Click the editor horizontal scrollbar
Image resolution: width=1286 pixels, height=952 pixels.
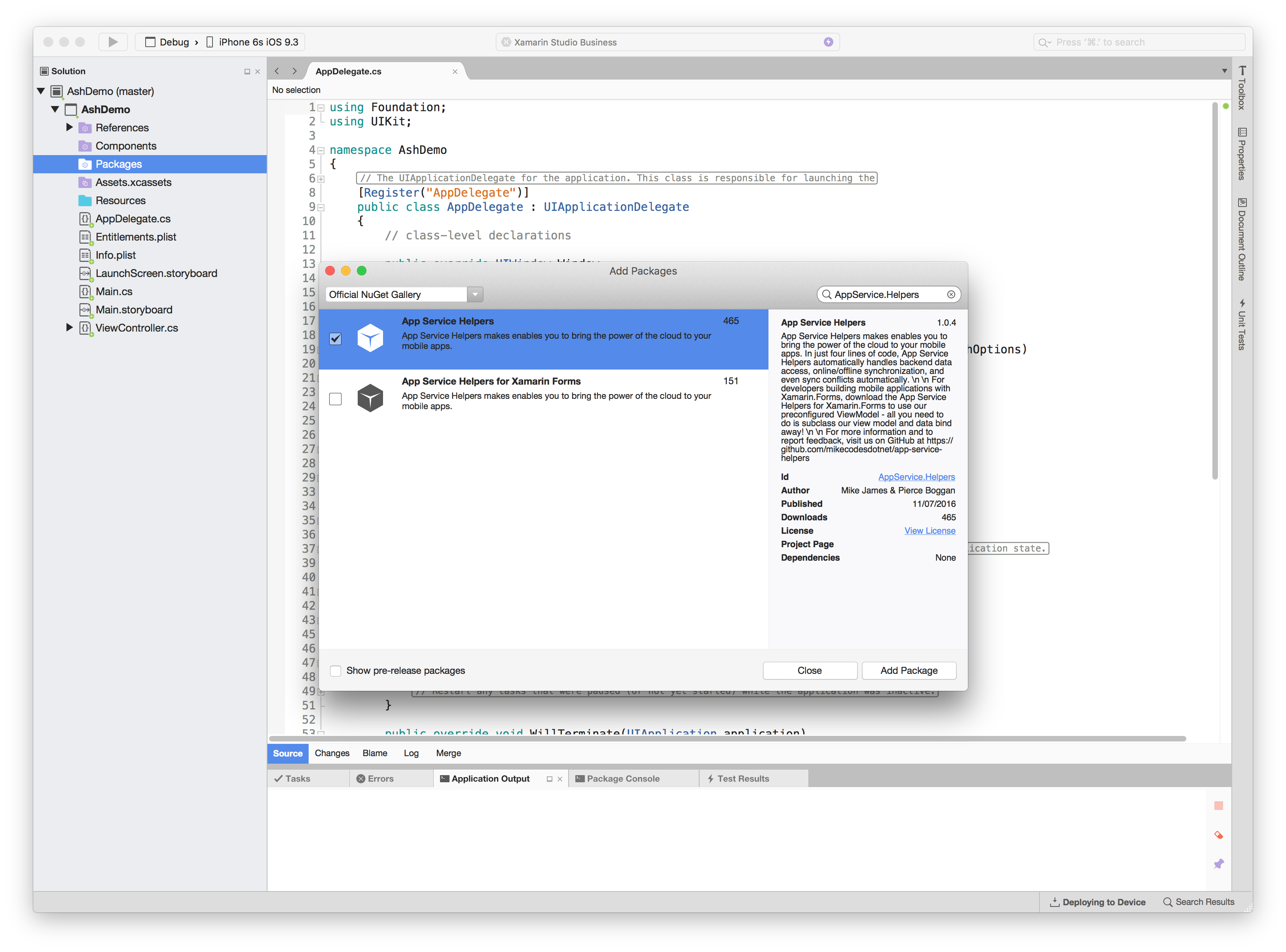coord(727,738)
